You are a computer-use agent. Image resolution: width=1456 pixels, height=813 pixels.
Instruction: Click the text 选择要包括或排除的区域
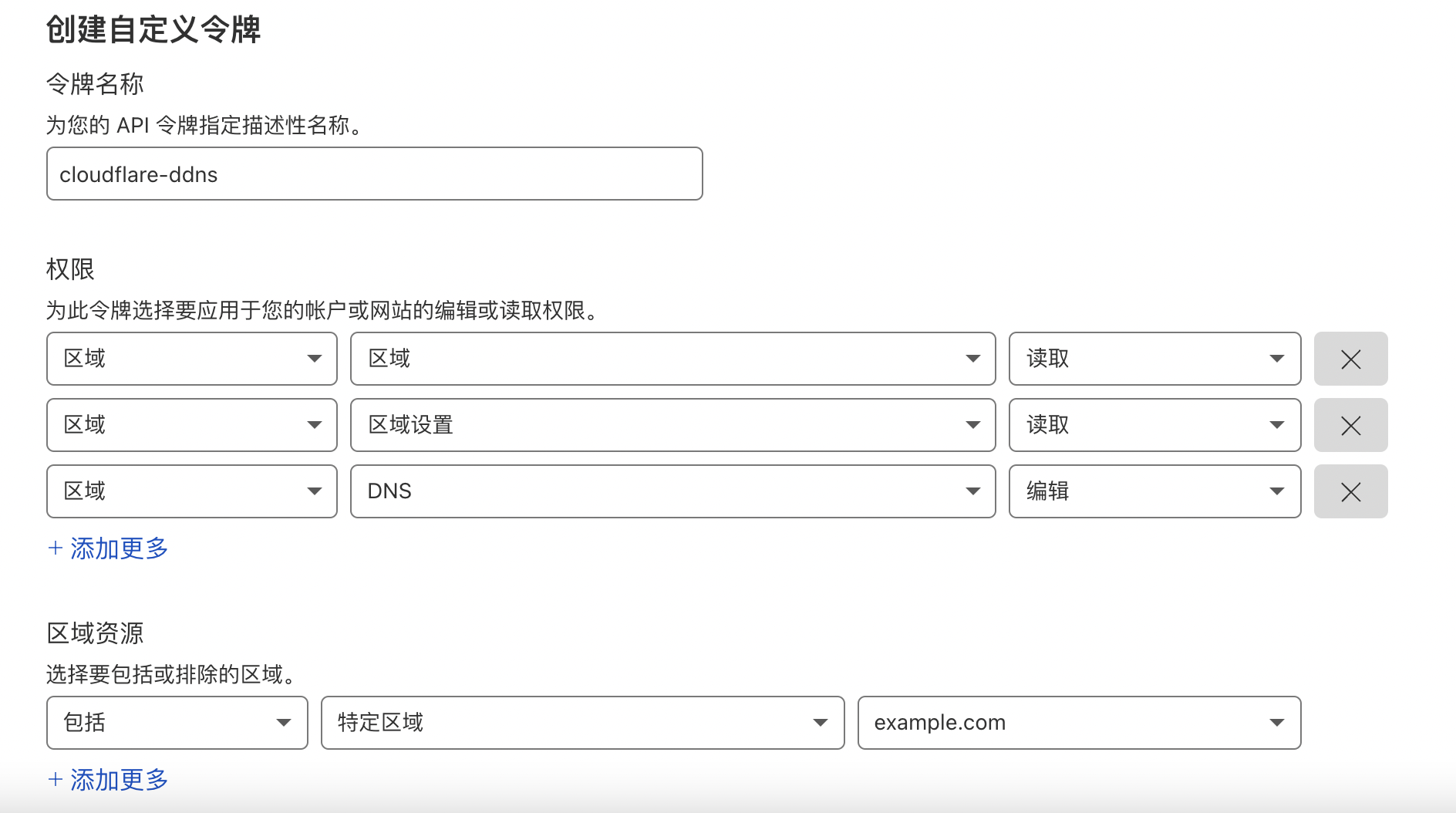pyautogui.click(x=171, y=675)
